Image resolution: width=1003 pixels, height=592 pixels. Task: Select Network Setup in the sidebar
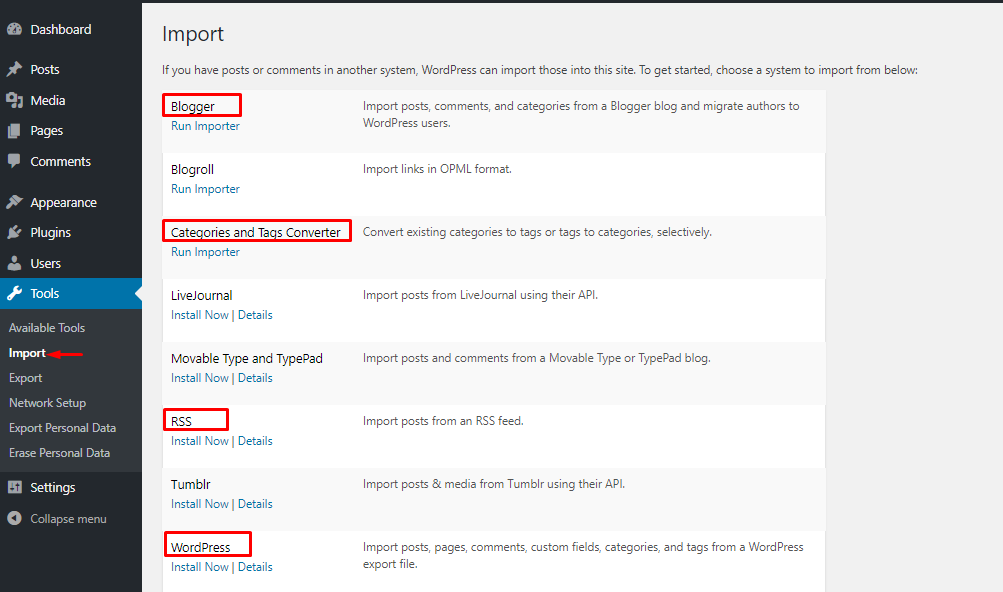(x=46, y=402)
